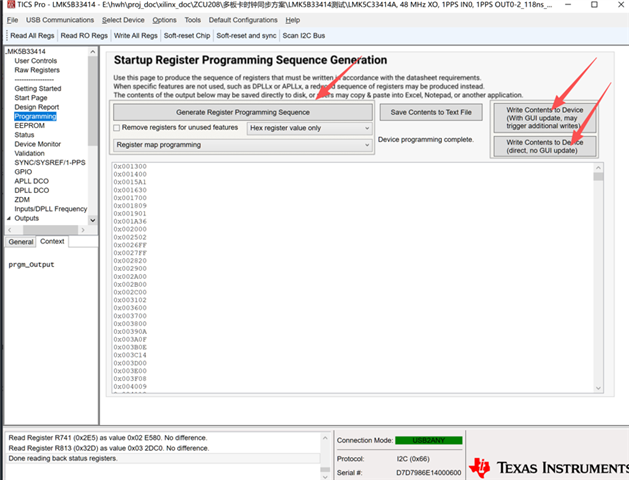
Task: Click log line Read Register R813
Action: (x=109, y=448)
